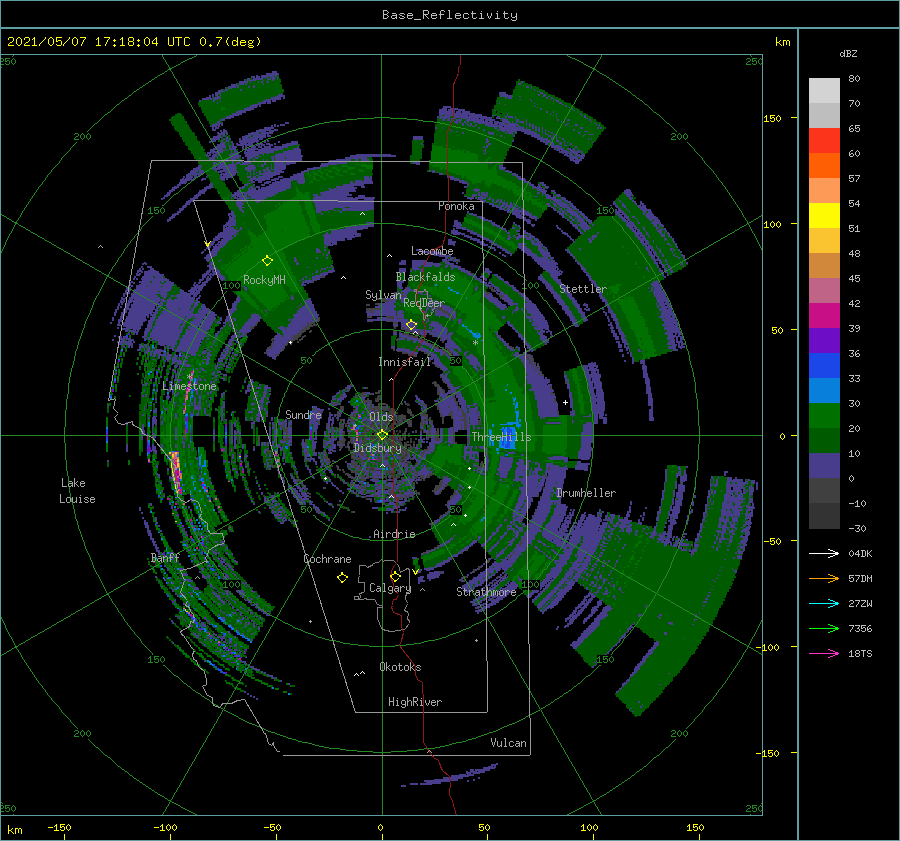Click the white asterisk marker east of RedDeer
The image size is (900, 841).
coord(475,343)
